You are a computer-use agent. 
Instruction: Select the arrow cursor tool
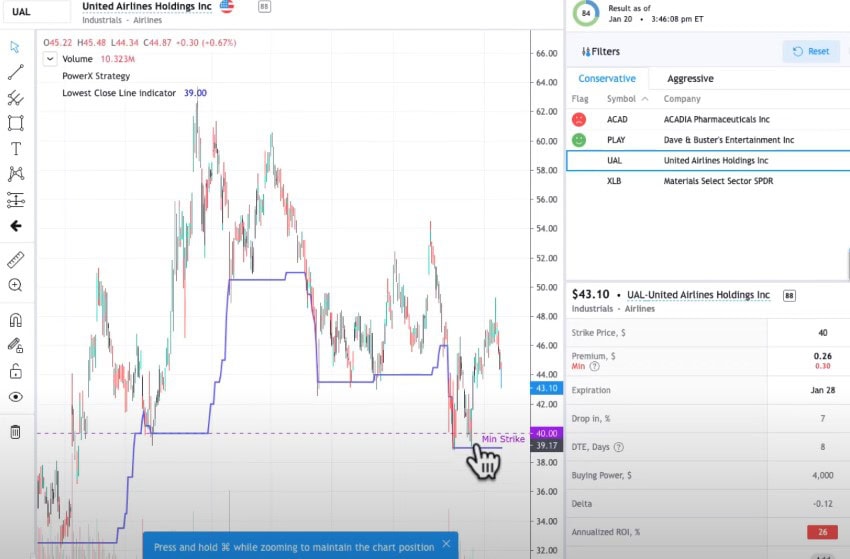15,47
